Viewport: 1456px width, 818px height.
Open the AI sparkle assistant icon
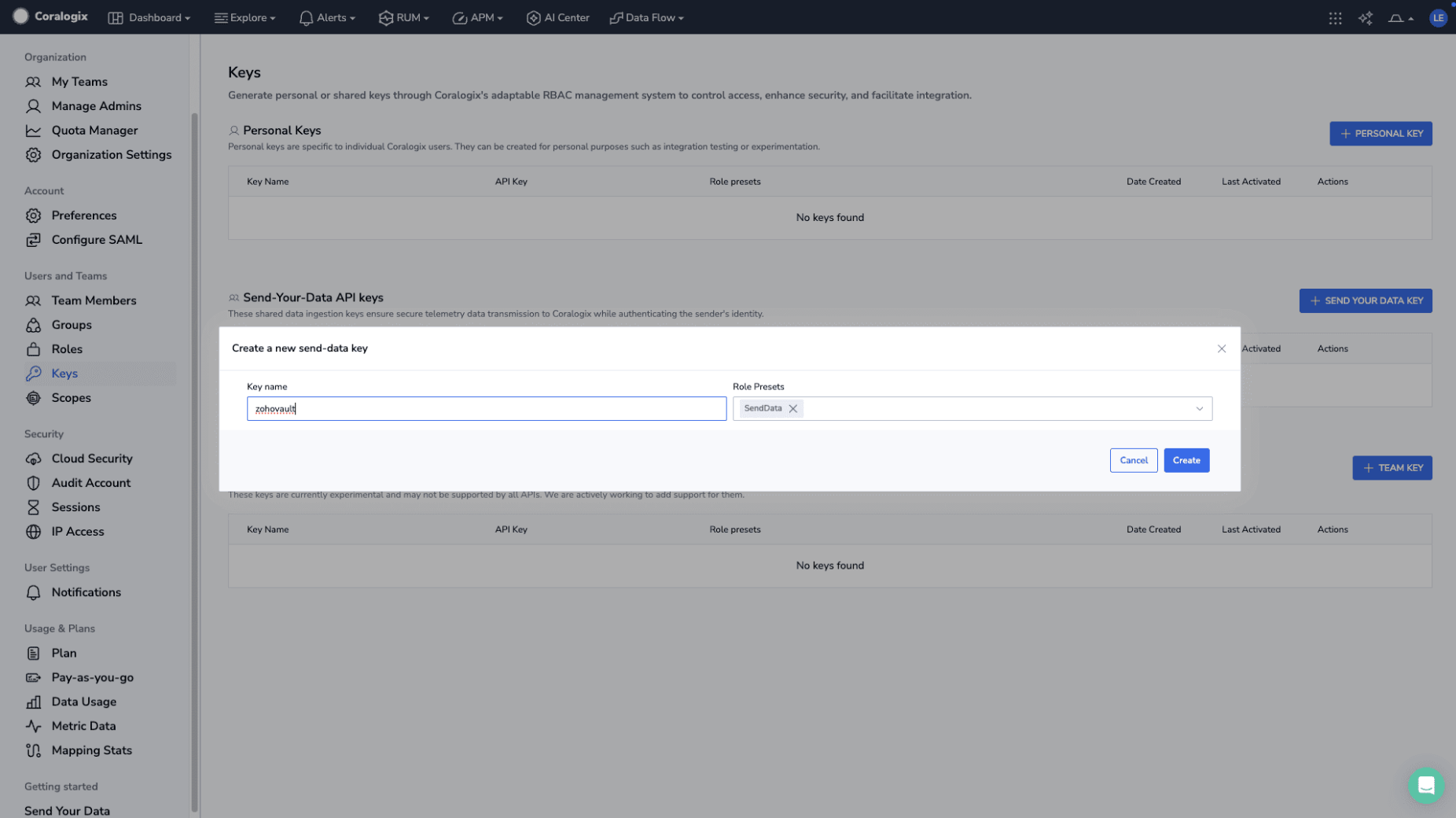tap(1366, 18)
